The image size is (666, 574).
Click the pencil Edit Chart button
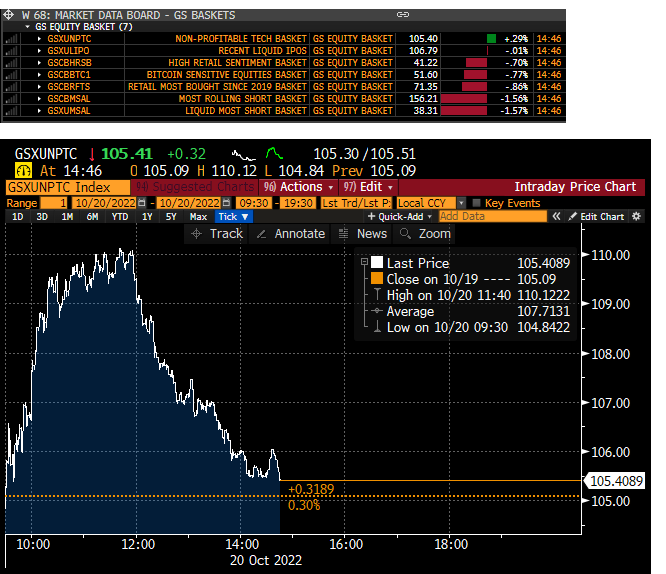[x=596, y=217]
